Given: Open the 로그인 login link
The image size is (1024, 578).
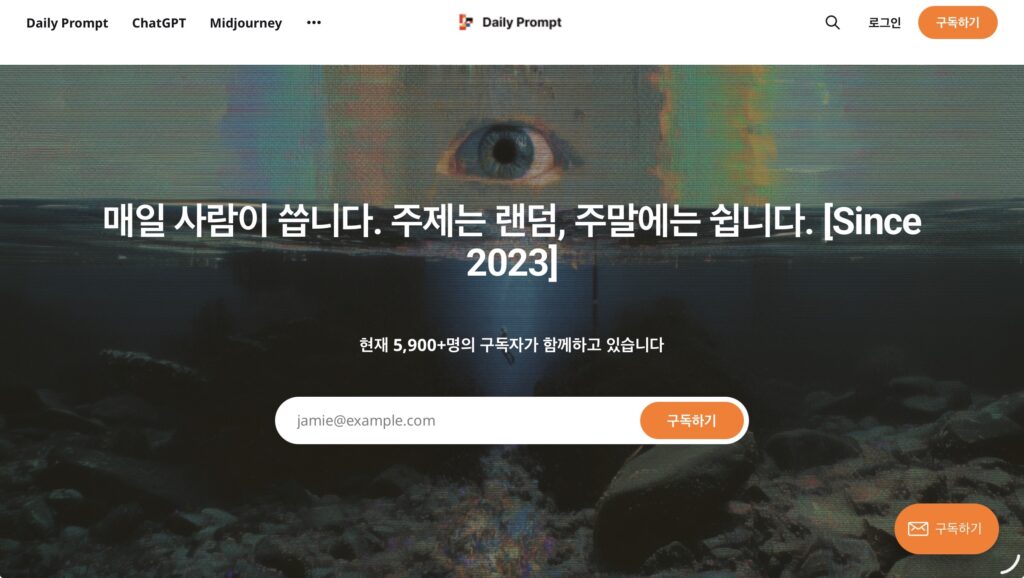Looking at the screenshot, I should click(884, 22).
